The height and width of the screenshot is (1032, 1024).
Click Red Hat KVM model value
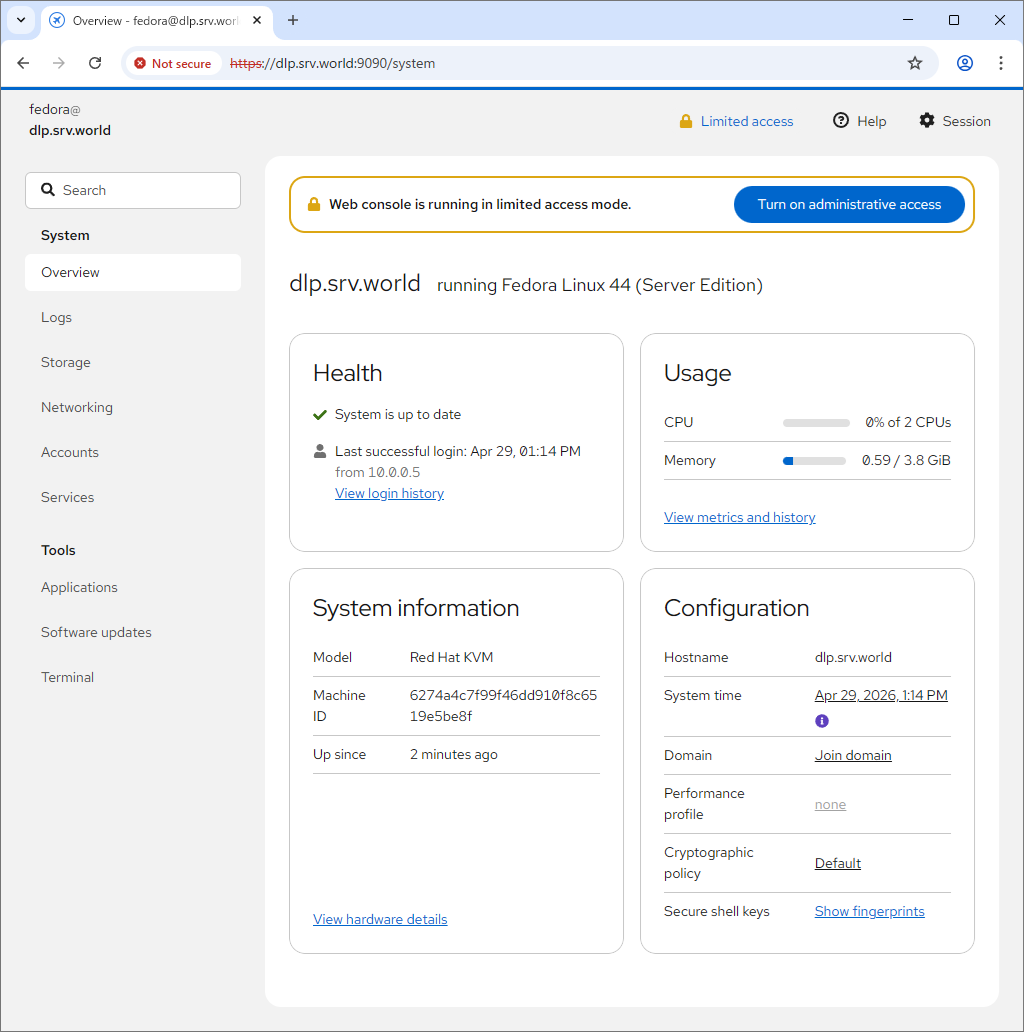(x=451, y=658)
